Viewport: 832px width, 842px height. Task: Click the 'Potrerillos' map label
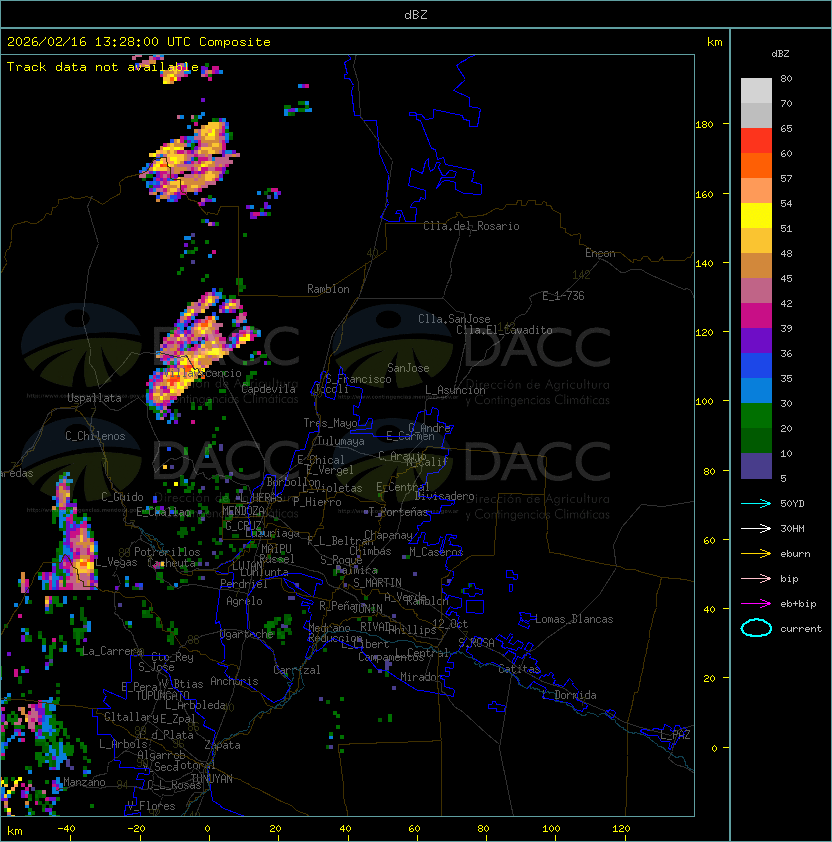(167, 552)
